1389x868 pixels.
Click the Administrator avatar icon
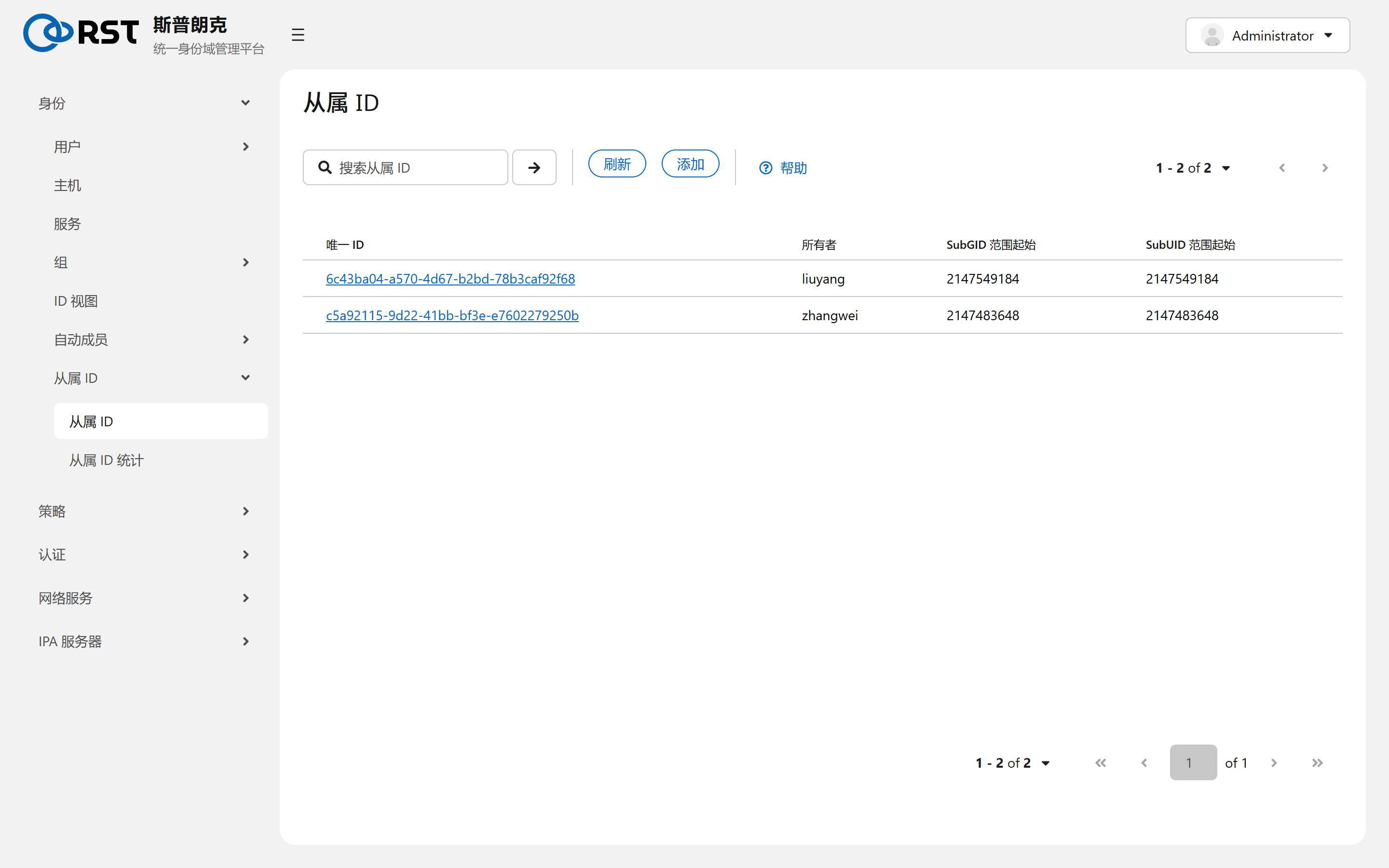click(1212, 36)
